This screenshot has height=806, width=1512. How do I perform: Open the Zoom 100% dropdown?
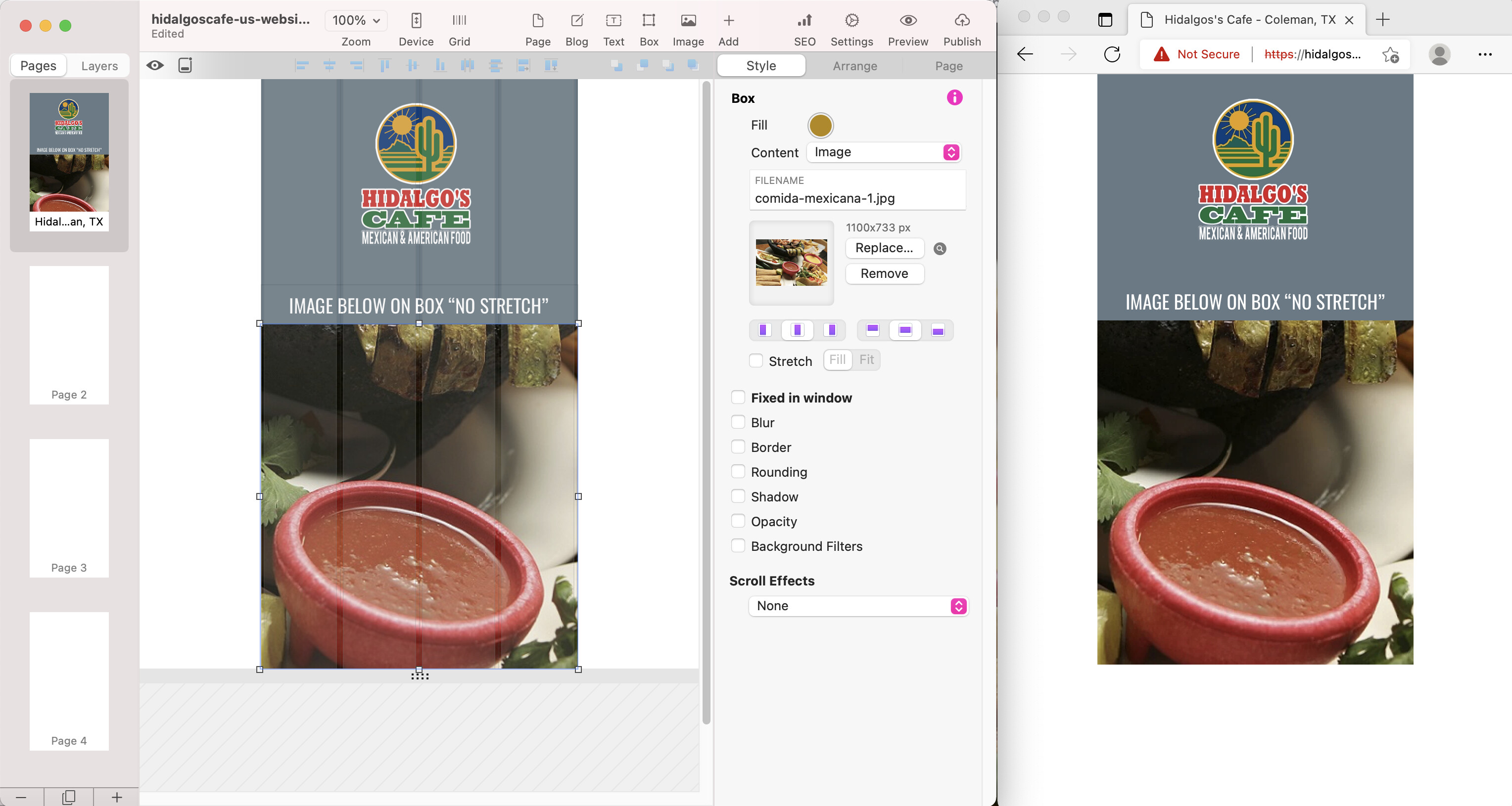[x=356, y=21]
